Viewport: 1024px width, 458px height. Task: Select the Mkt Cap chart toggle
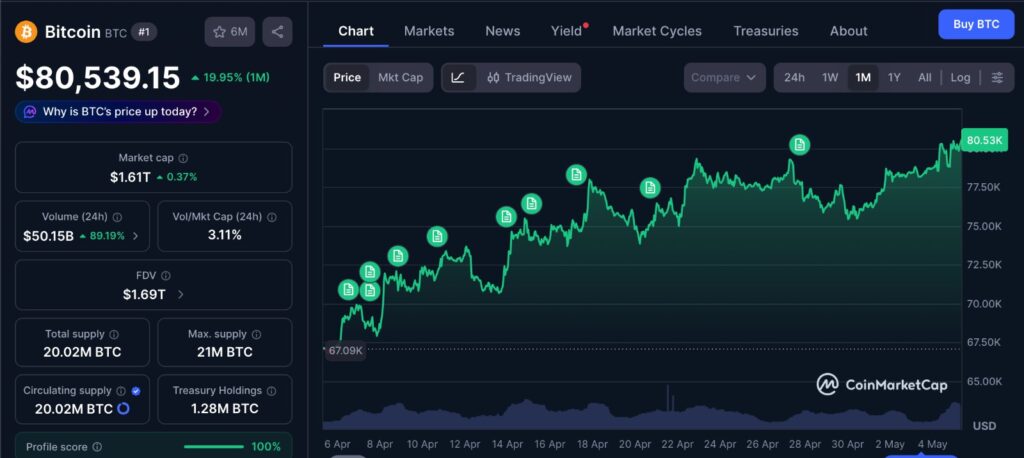click(400, 77)
